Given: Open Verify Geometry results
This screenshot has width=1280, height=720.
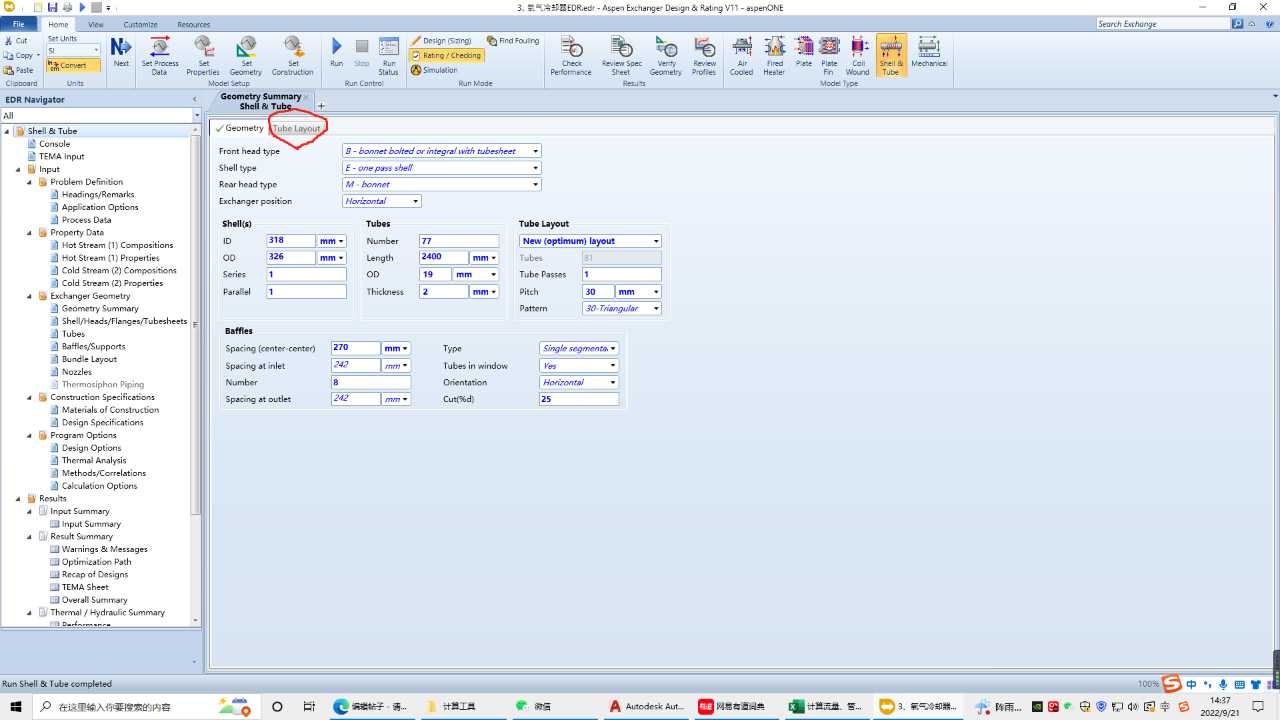Looking at the screenshot, I should pyautogui.click(x=666, y=55).
